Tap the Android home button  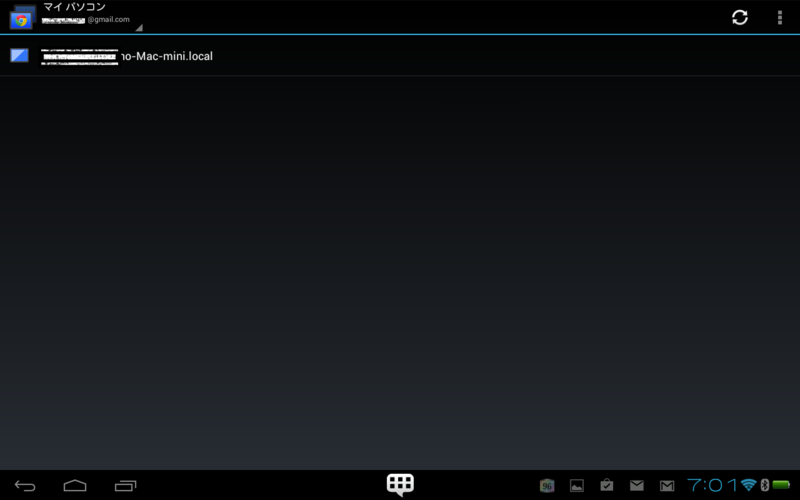tap(75, 486)
